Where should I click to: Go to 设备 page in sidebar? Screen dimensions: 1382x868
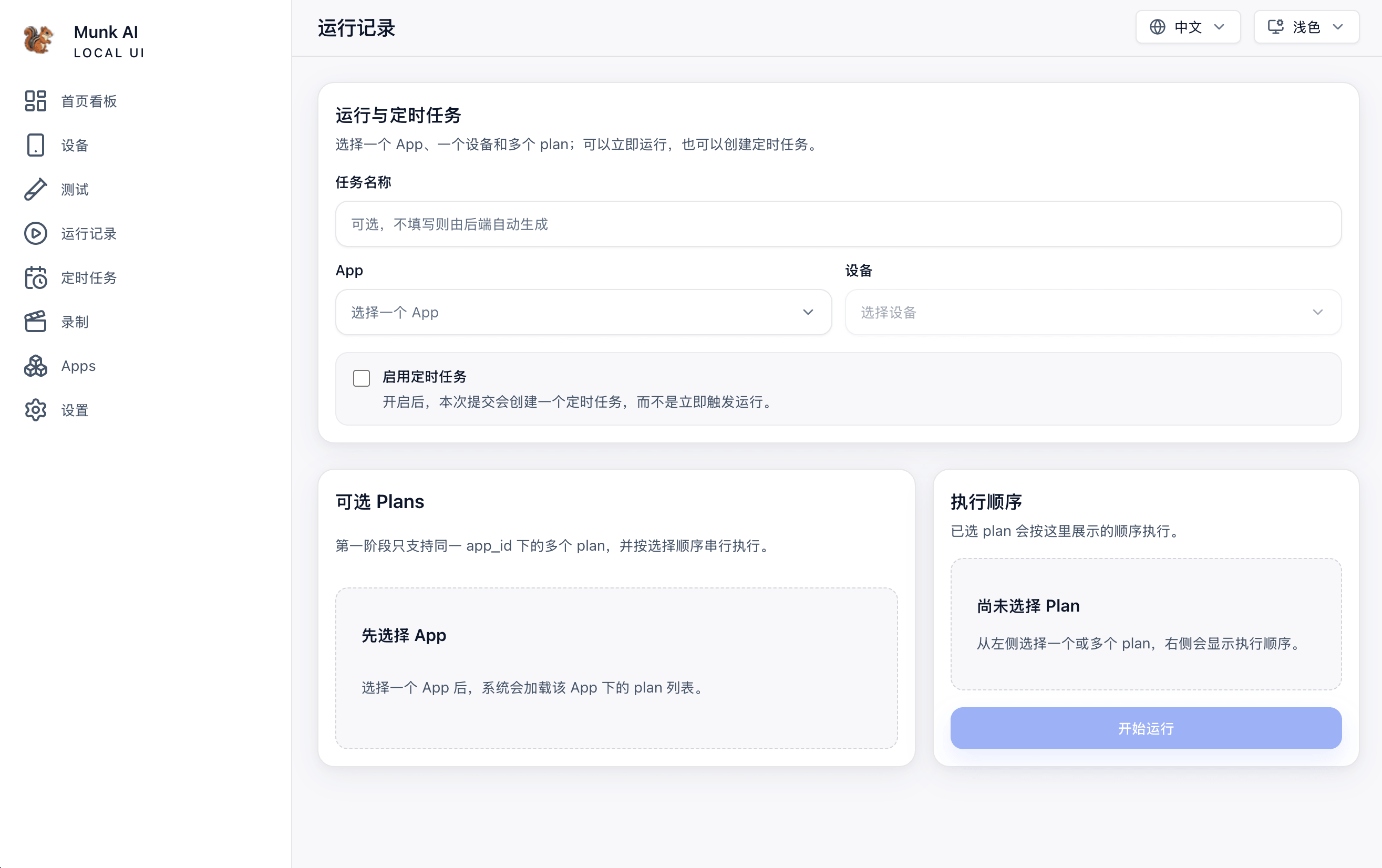point(75,146)
